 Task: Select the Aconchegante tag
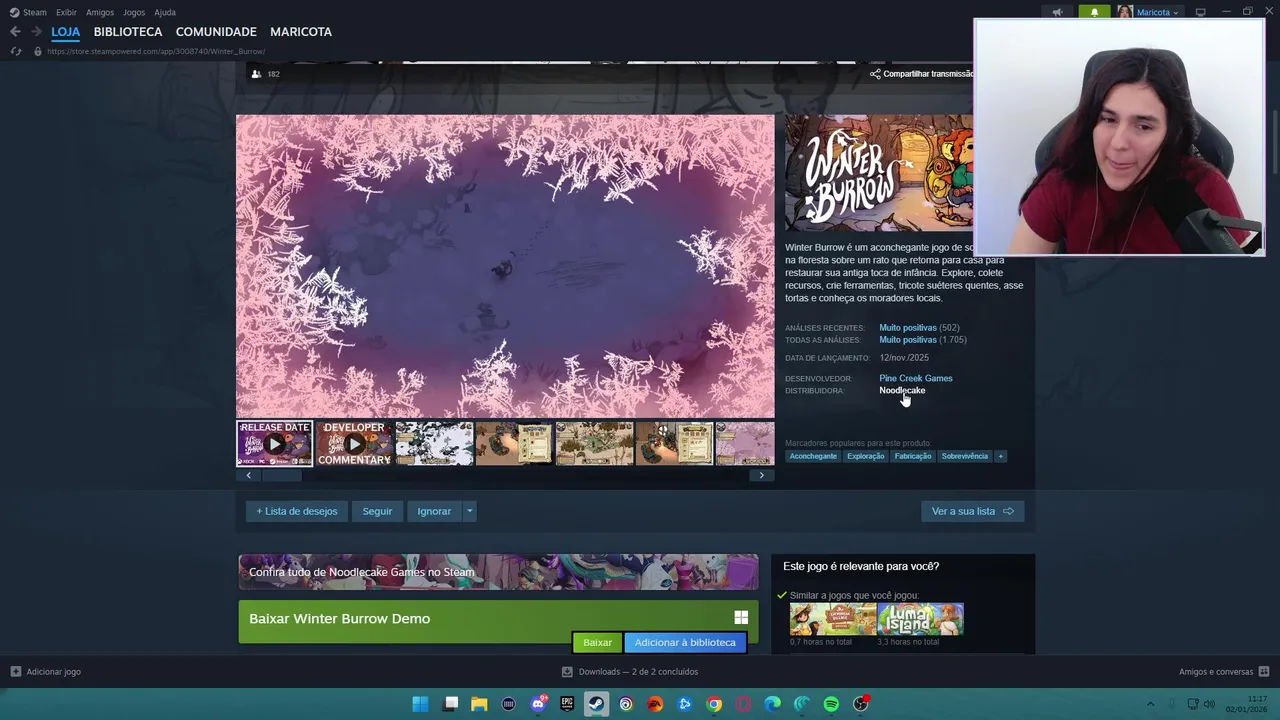pos(813,456)
